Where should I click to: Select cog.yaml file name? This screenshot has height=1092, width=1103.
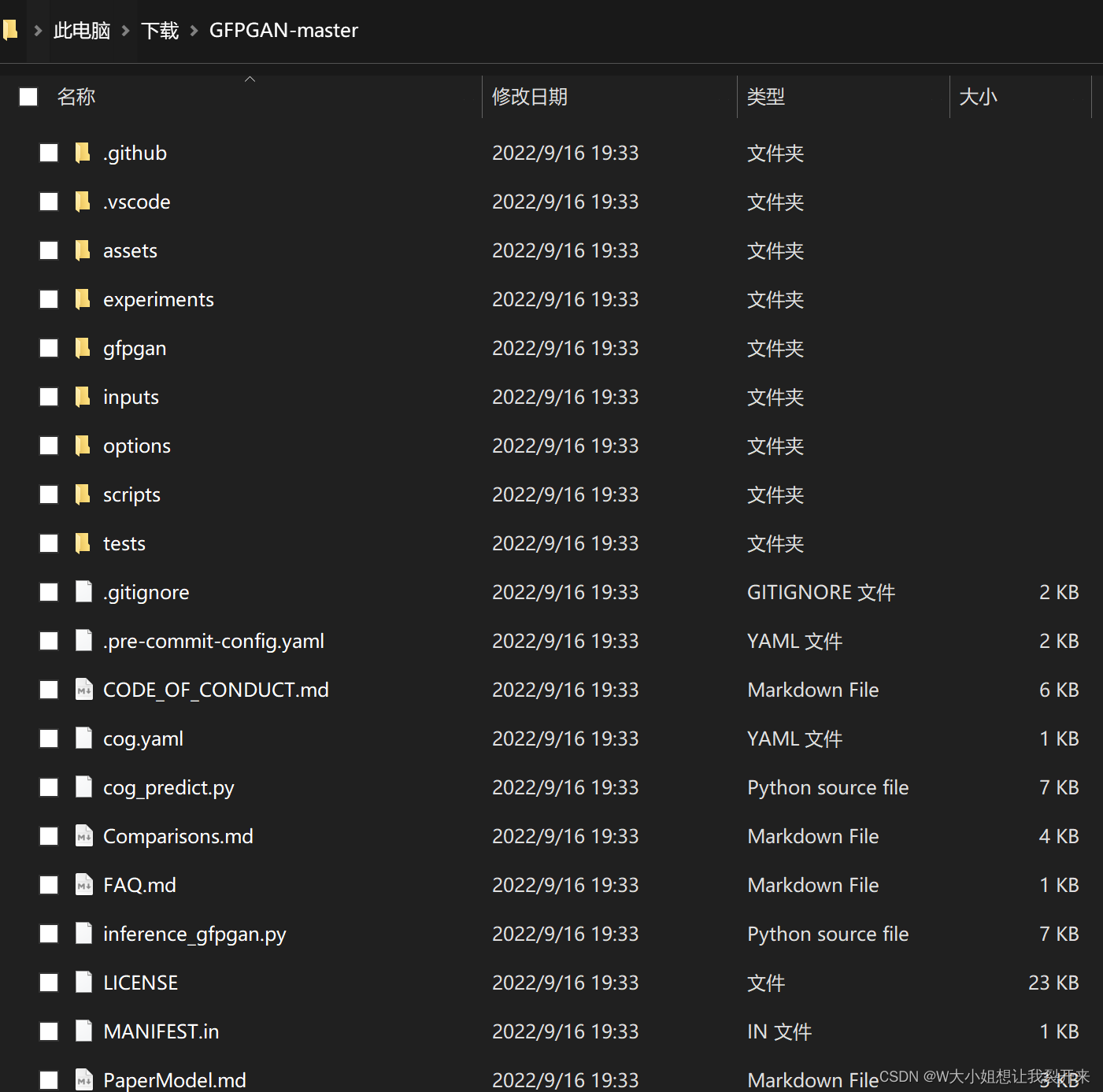[x=143, y=738]
